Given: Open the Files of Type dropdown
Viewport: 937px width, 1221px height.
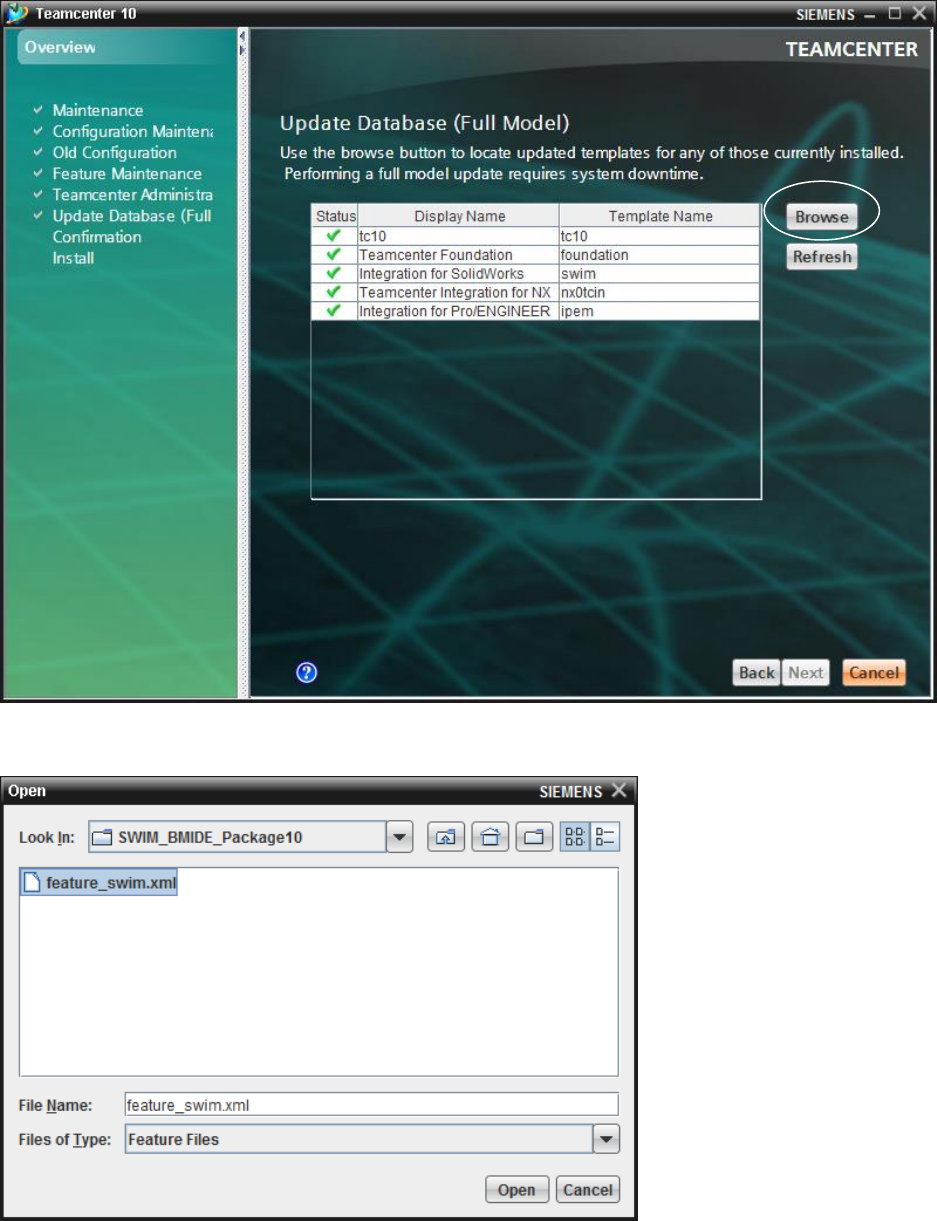Looking at the screenshot, I should pos(606,1139).
